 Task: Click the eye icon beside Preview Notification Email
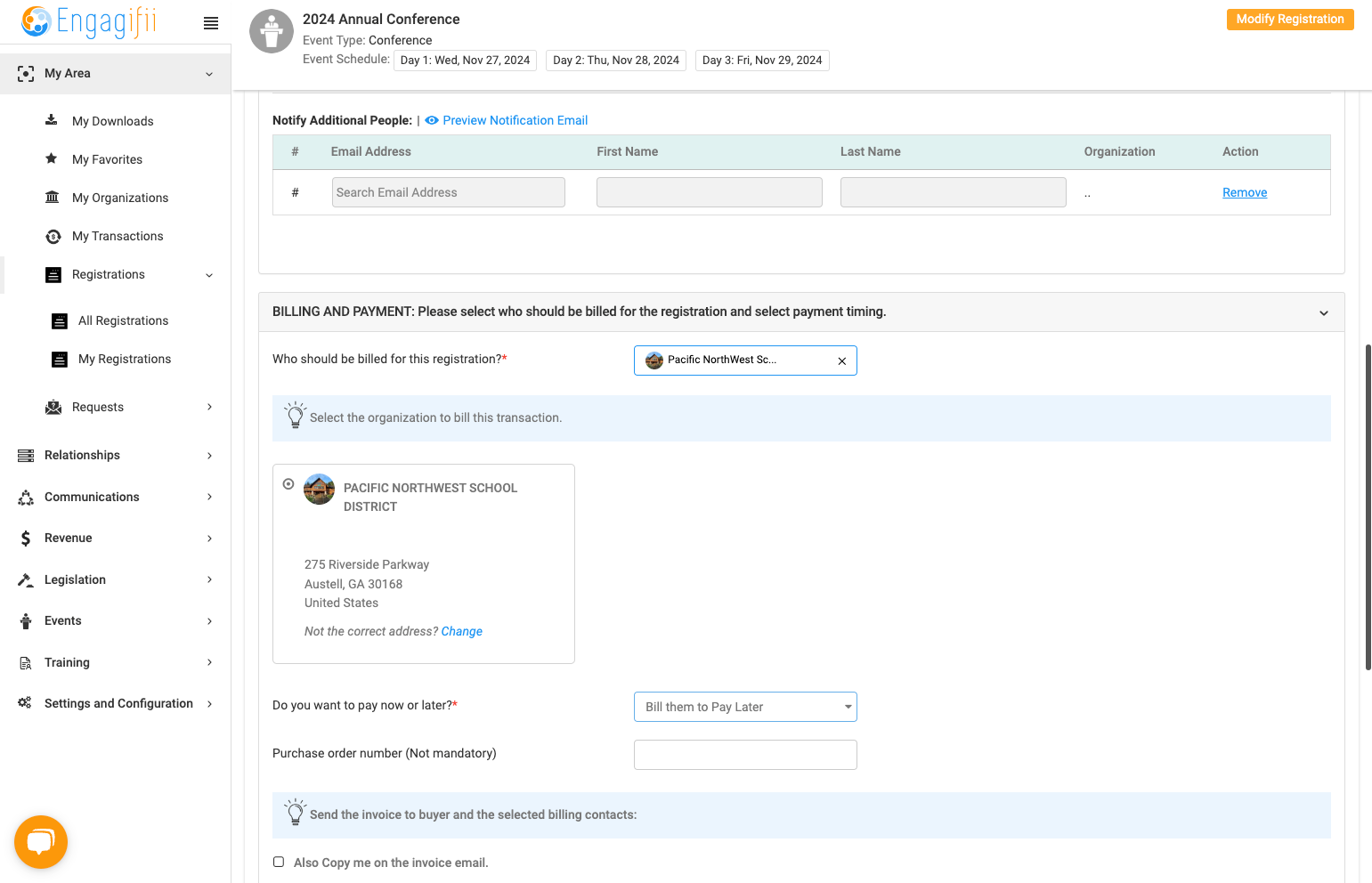[432, 120]
